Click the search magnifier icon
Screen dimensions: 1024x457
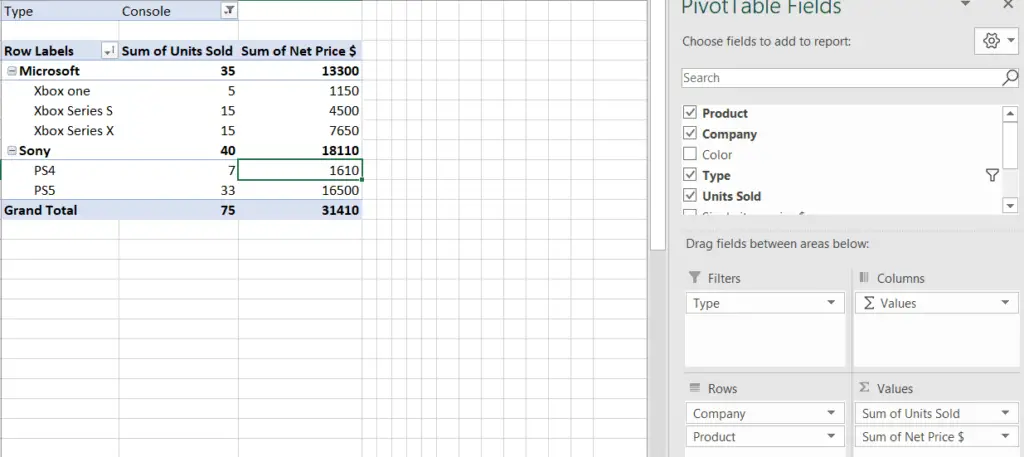(x=1010, y=78)
